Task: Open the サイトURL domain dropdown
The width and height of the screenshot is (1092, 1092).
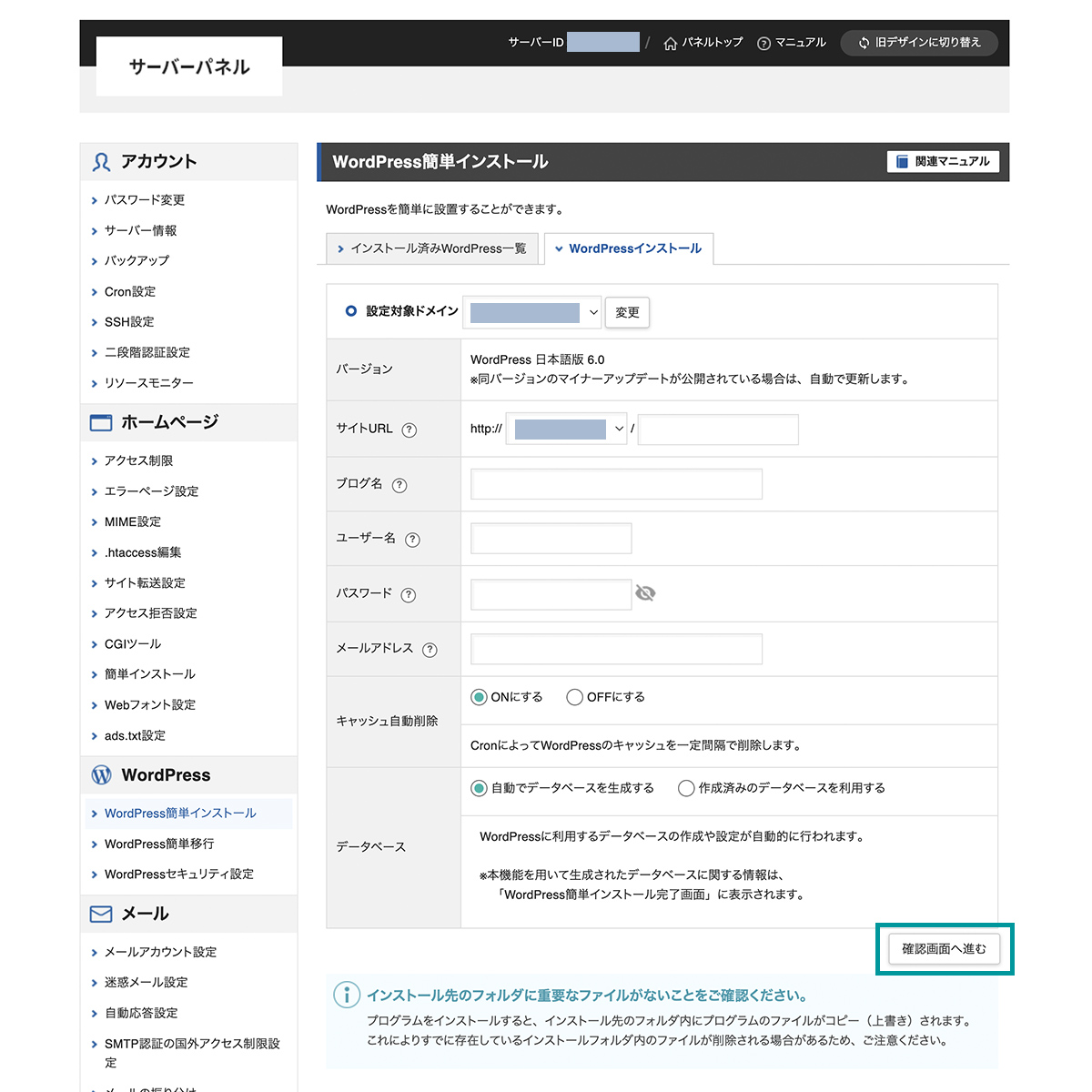Action: [x=567, y=429]
